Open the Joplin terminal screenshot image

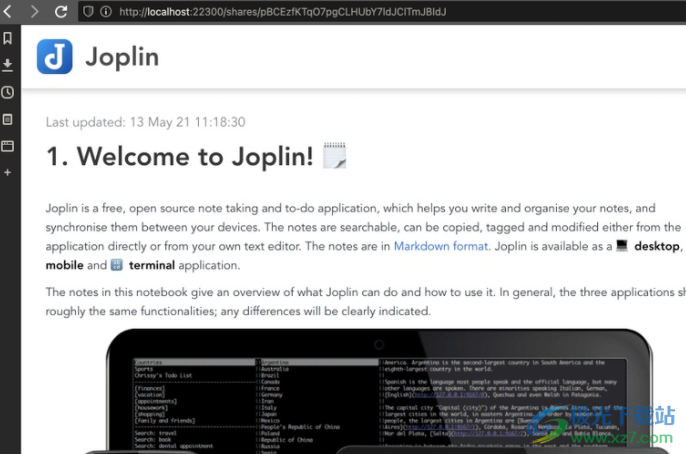(379, 391)
